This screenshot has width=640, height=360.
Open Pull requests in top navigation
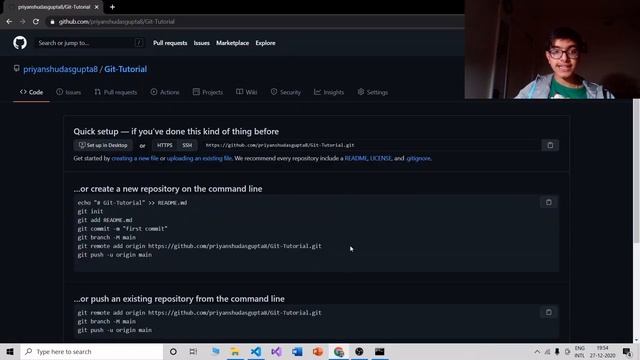point(170,43)
